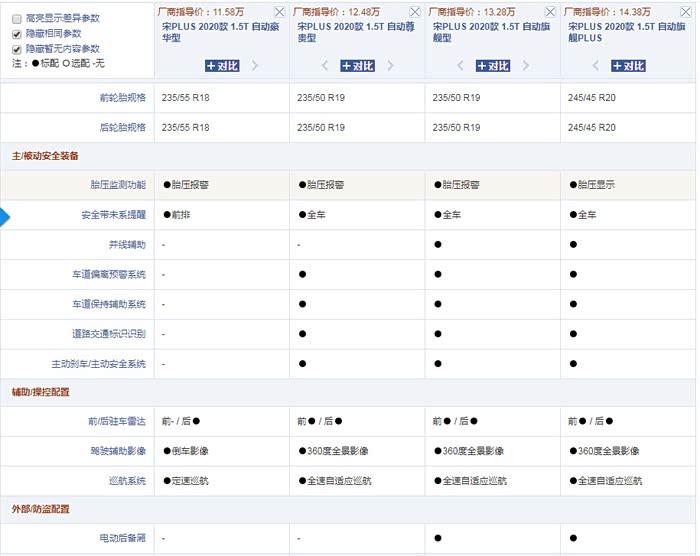The width and height of the screenshot is (700, 556).
Task: Select the 外部/防盗配置 section header
Action: click(x=41, y=509)
